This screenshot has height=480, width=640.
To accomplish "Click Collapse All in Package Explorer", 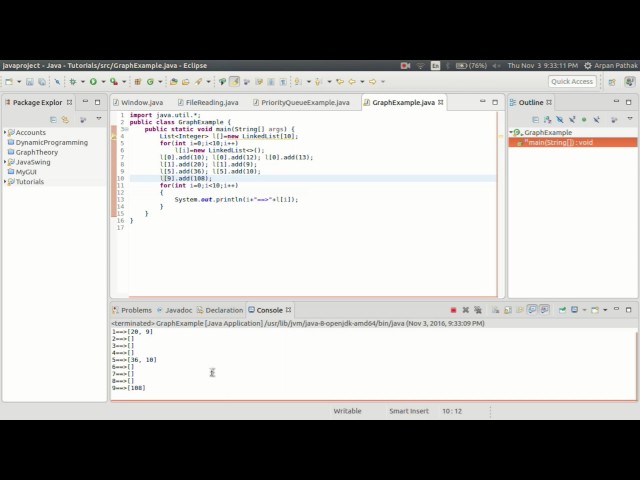I will pos(53,120).
